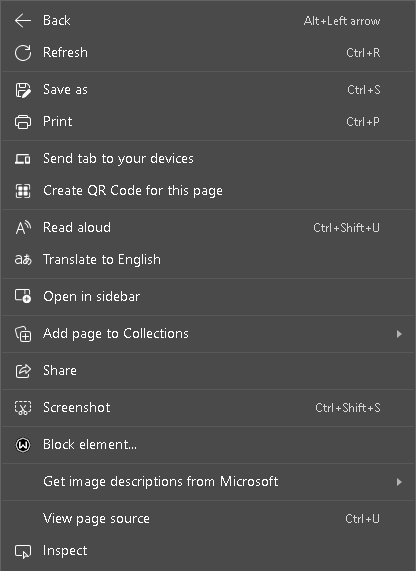The width and height of the screenshot is (416, 571).
Task: Click the Alt+Left arrow shortcut text
Action: coord(342,21)
